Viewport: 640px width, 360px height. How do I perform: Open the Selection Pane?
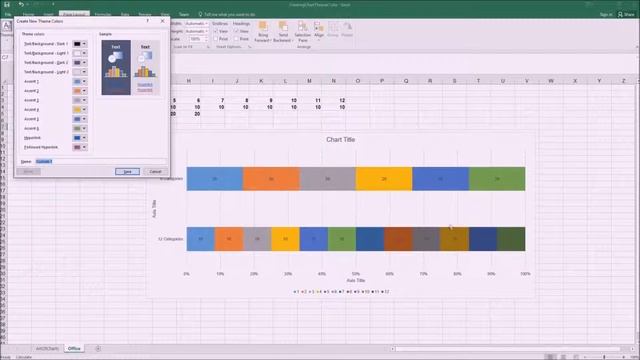(x=302, y=32)
